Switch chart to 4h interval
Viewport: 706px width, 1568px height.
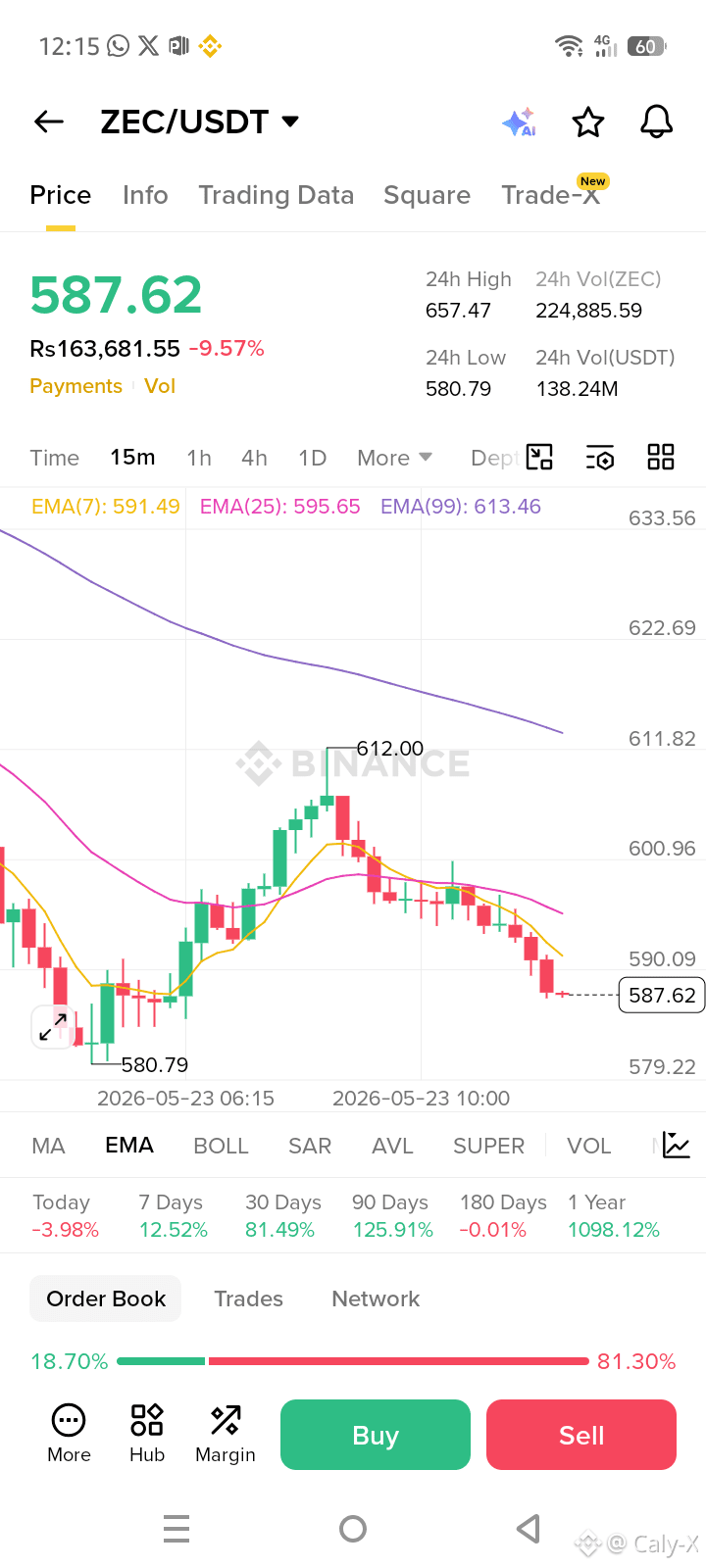pos(254,458)
